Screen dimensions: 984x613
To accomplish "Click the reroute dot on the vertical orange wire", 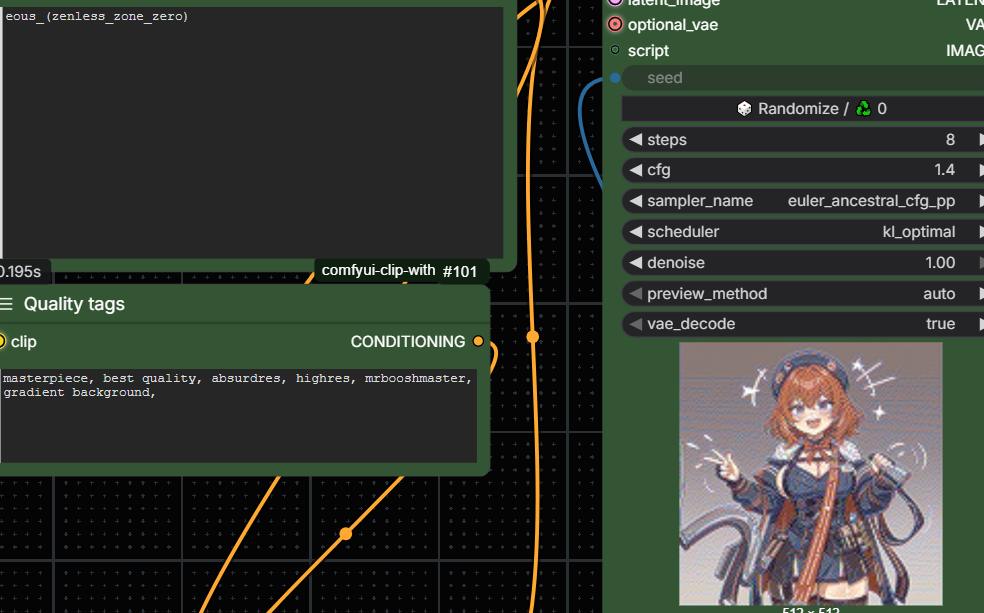I will click(x=533, y=337).
